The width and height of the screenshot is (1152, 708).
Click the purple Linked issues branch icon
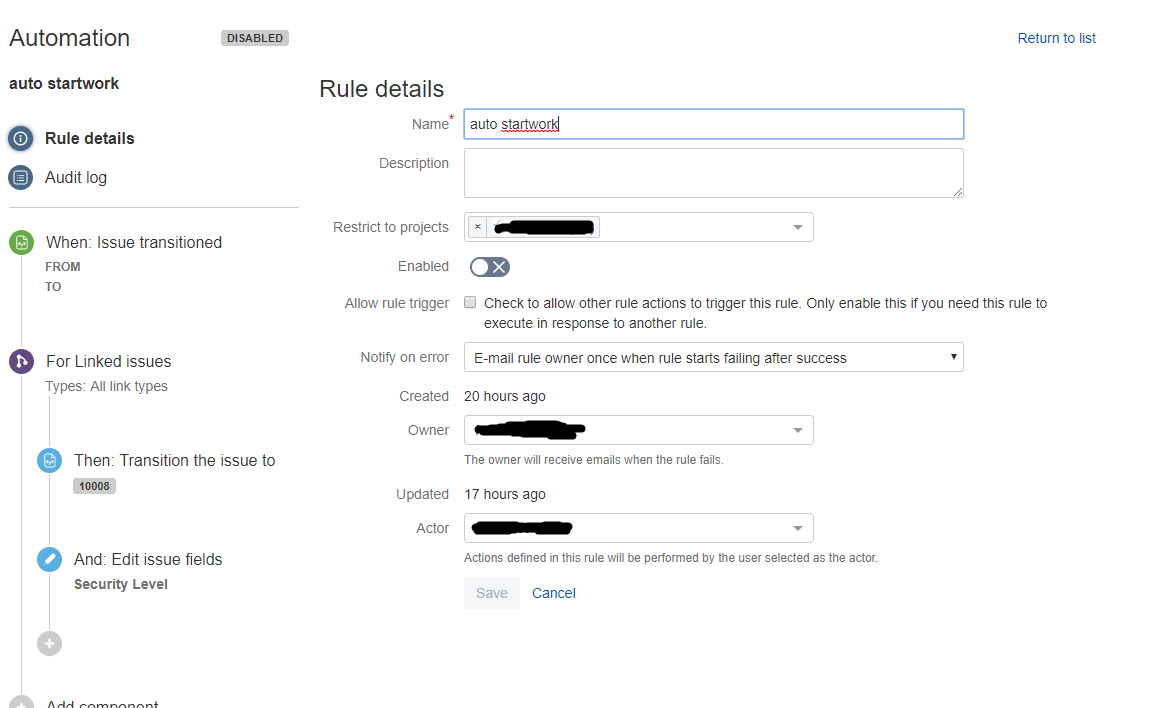tap(21, 361)
